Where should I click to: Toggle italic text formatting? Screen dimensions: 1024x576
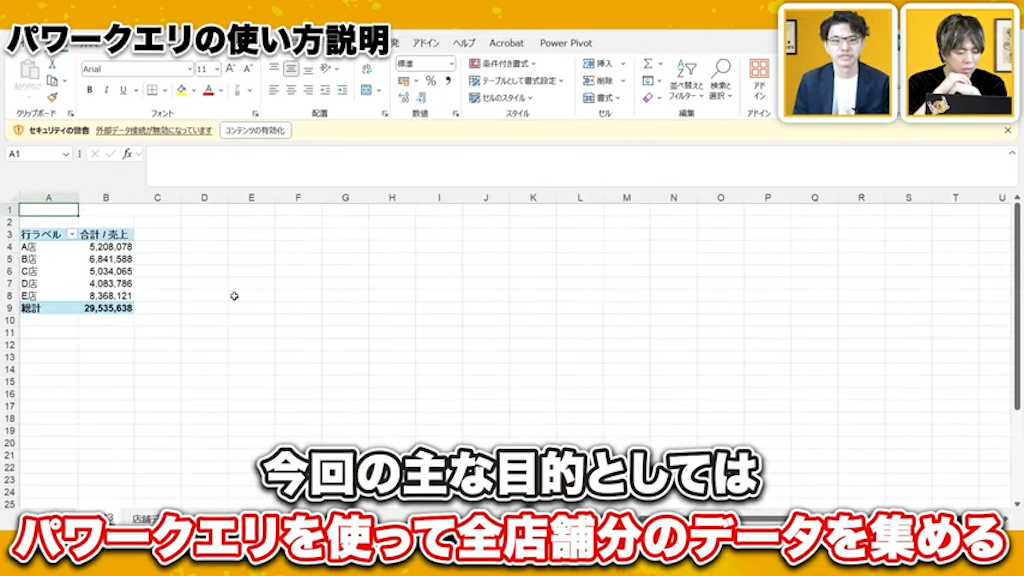pyautogui.click(x=106, y=90)
